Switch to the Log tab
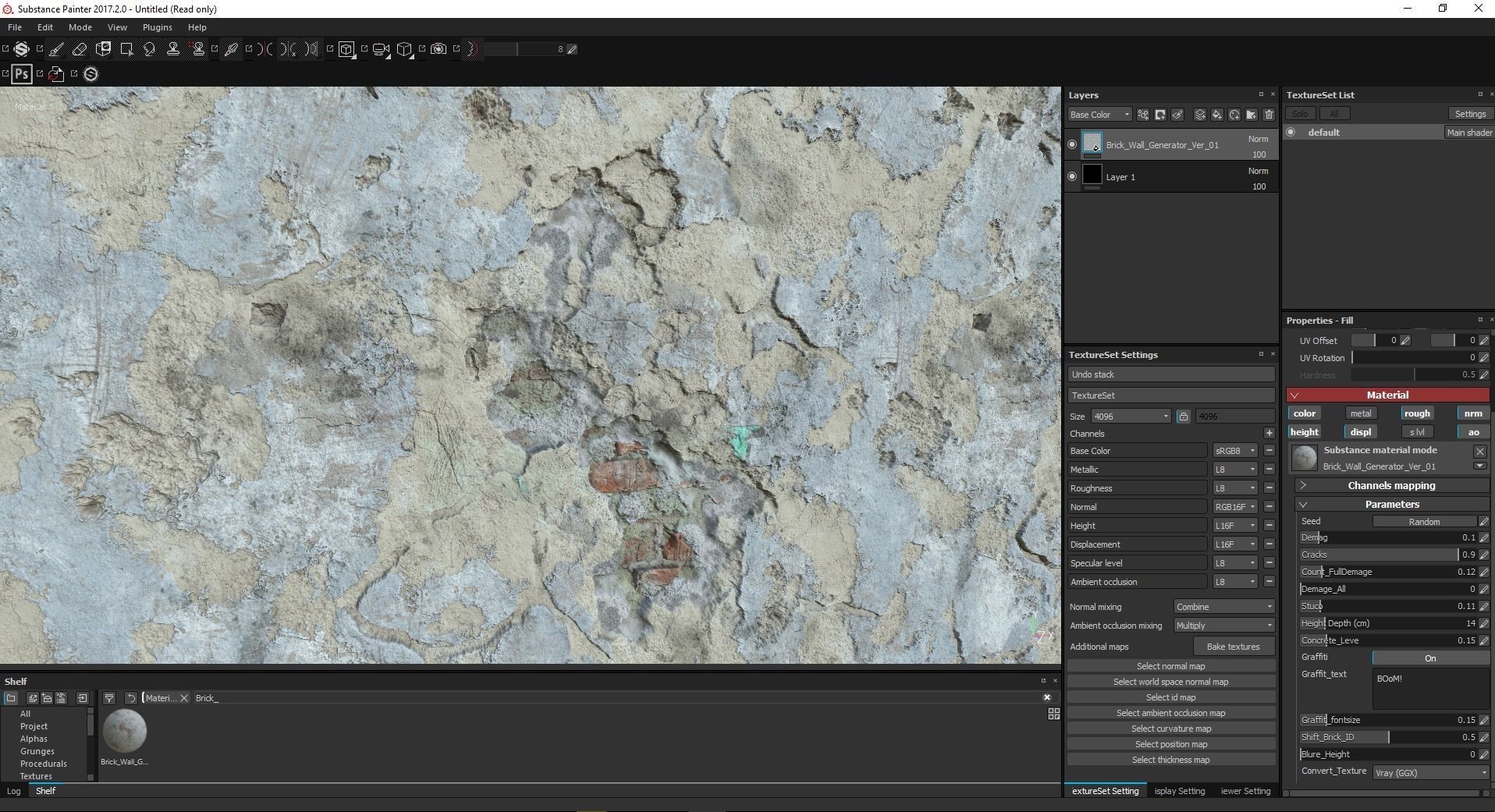The image size is (1495, 812). 14,791
